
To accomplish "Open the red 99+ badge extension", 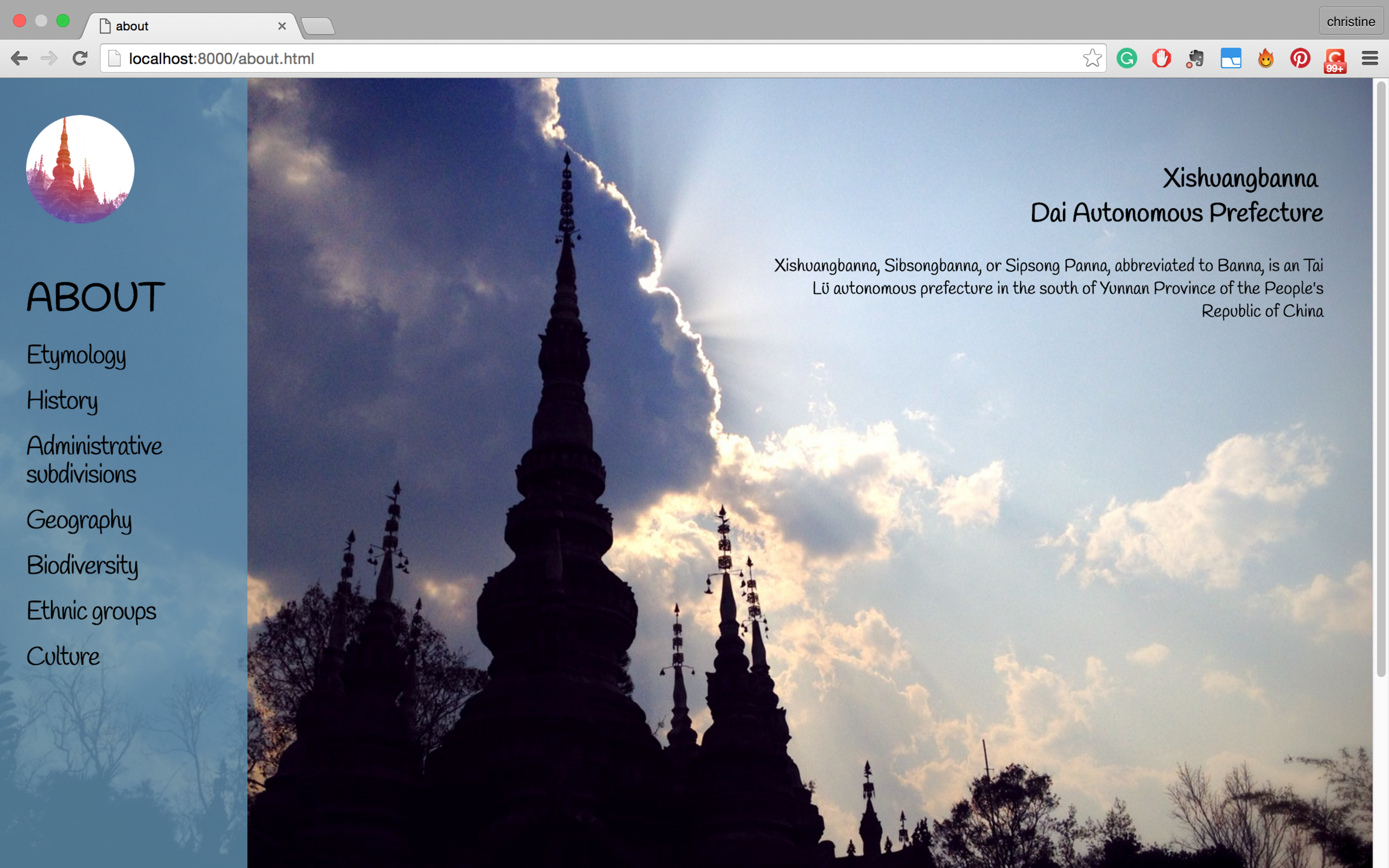I will pyautogui.click(x=1335, y=61).
